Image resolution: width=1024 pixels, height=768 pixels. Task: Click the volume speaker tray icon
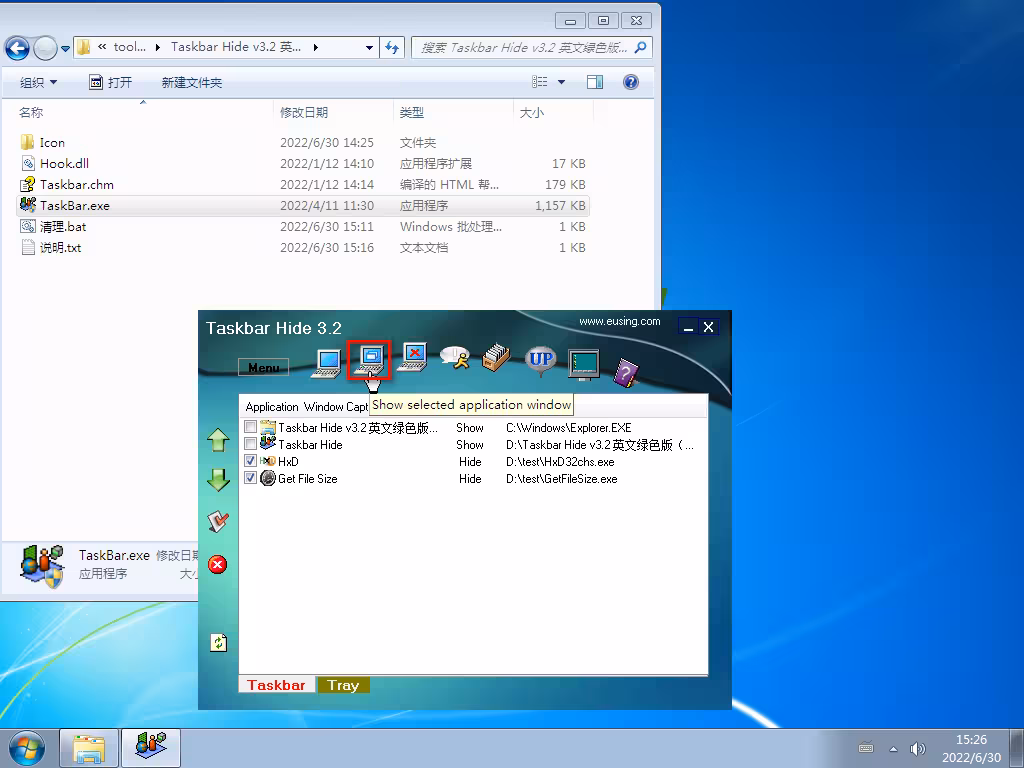pyautogui.click(x=918, y=749)
